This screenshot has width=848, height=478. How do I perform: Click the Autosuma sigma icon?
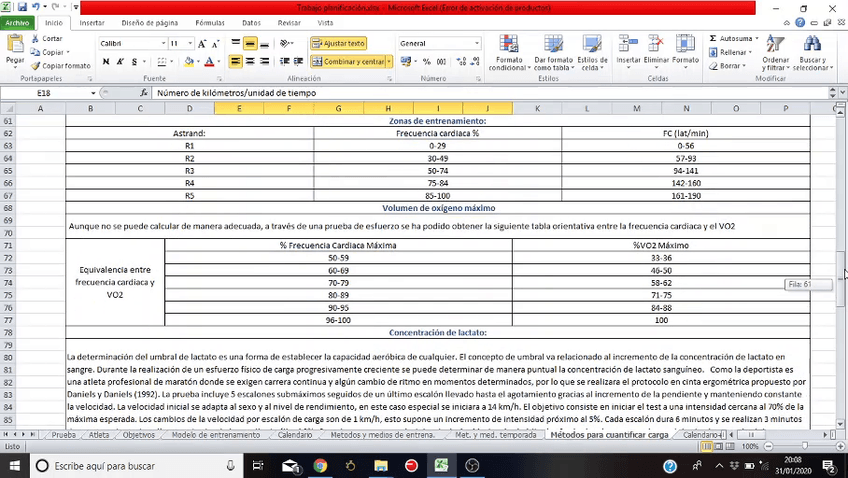pos(713,39)
